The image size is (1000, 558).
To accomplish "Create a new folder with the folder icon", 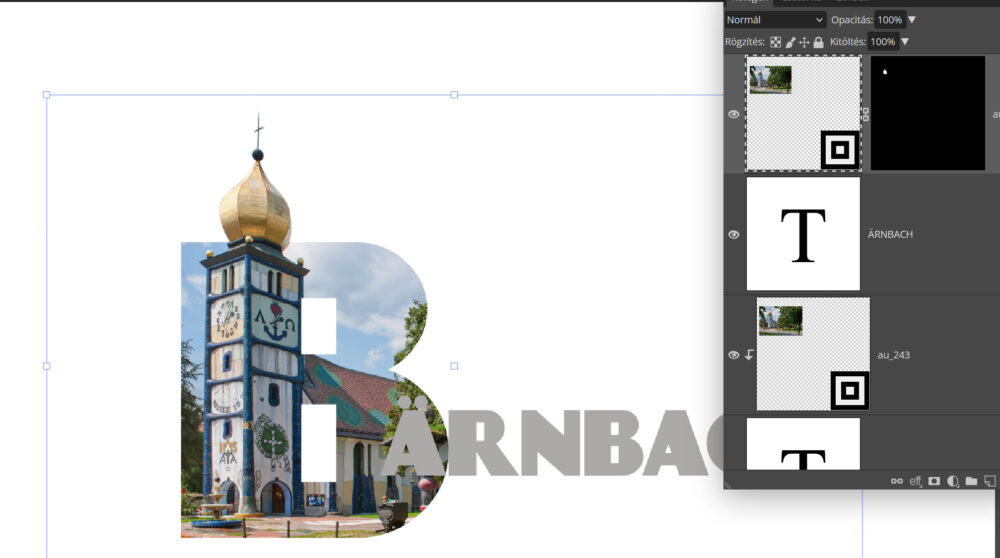I will pyautogui.click(x=971, y=481).
